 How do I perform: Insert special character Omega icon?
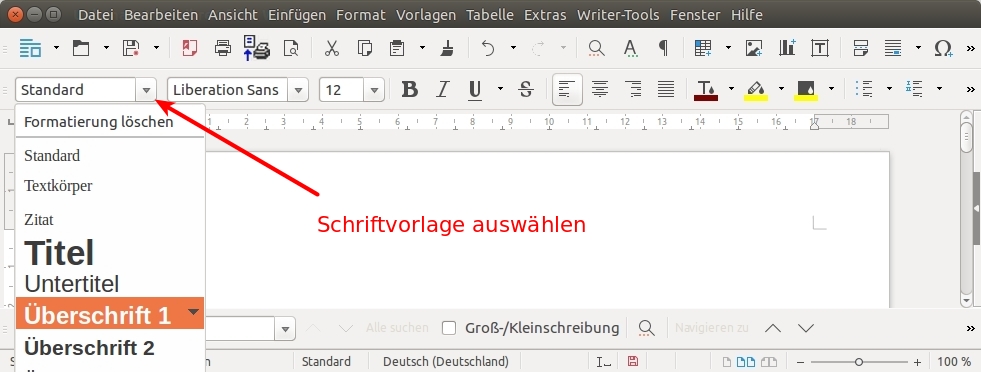click(943, 48)
